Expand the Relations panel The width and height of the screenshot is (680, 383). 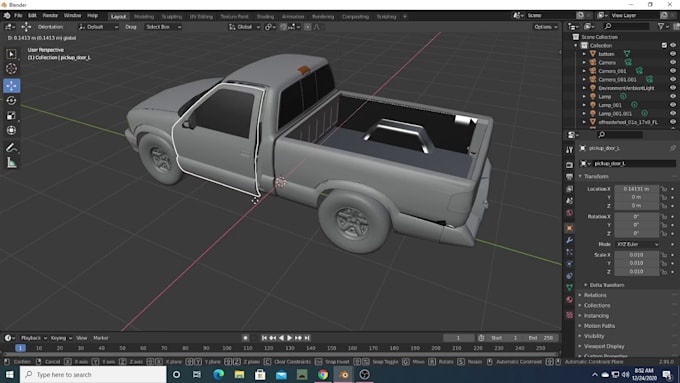point(595,295)
